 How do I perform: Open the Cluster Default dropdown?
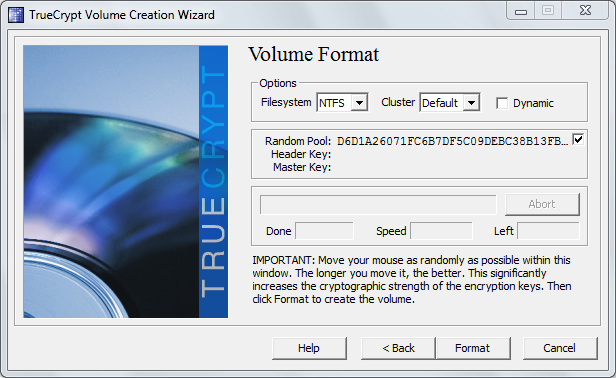click(x=450, y=103)
